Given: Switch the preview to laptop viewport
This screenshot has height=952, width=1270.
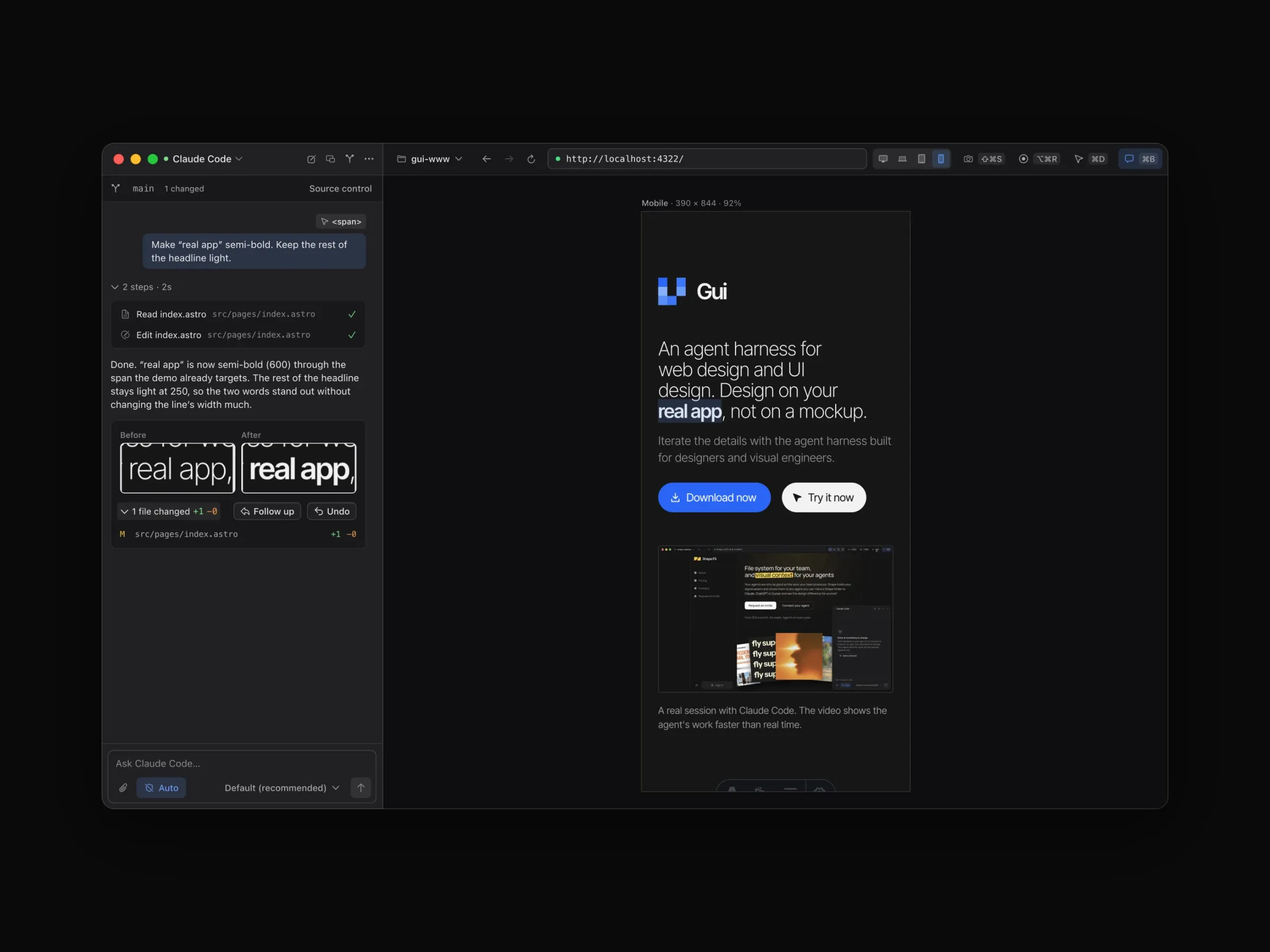Looking at the screenshot, I should [x=903, y=159].
